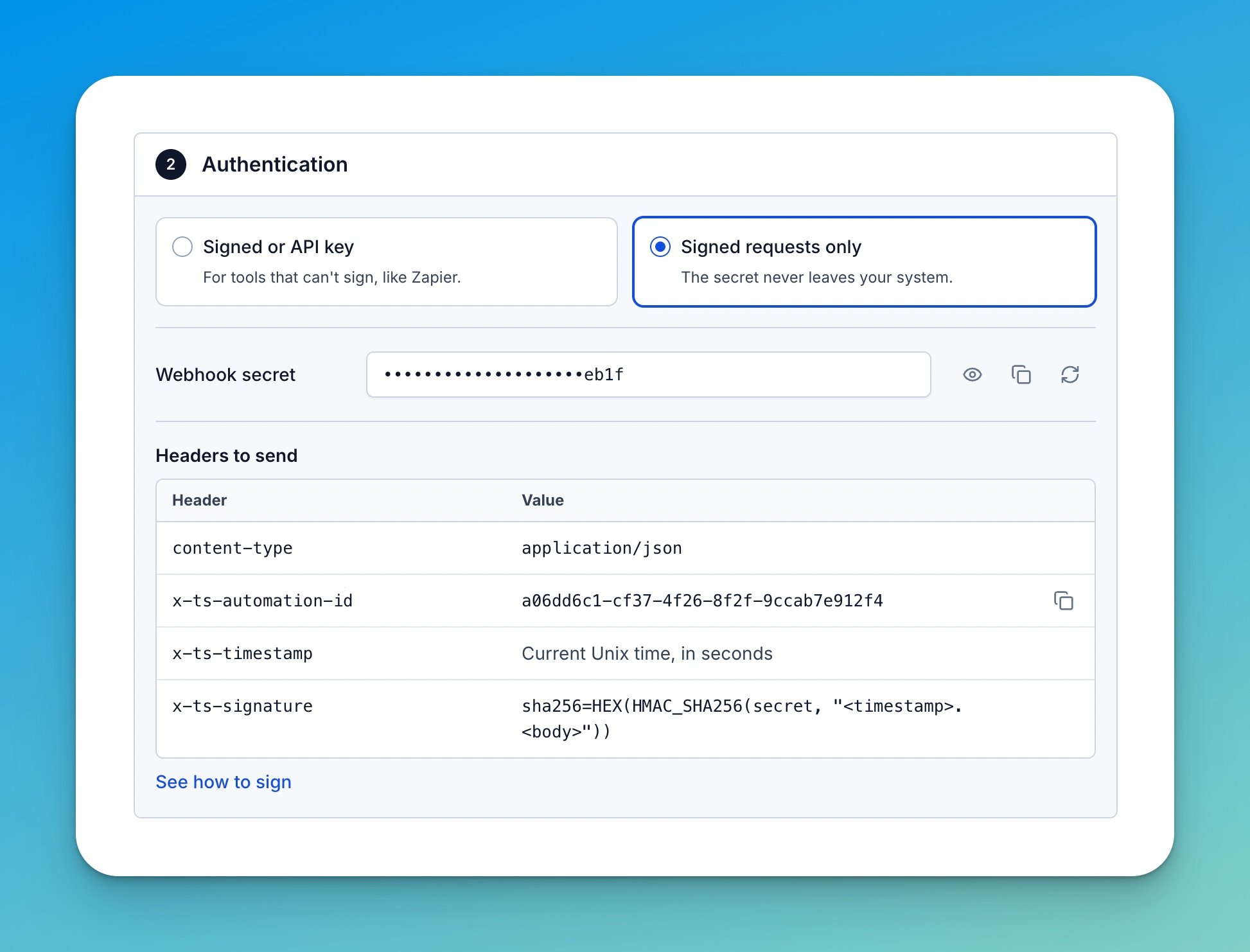
Task: Select the Signed requests only radio button
Action: tap(660, 247)
